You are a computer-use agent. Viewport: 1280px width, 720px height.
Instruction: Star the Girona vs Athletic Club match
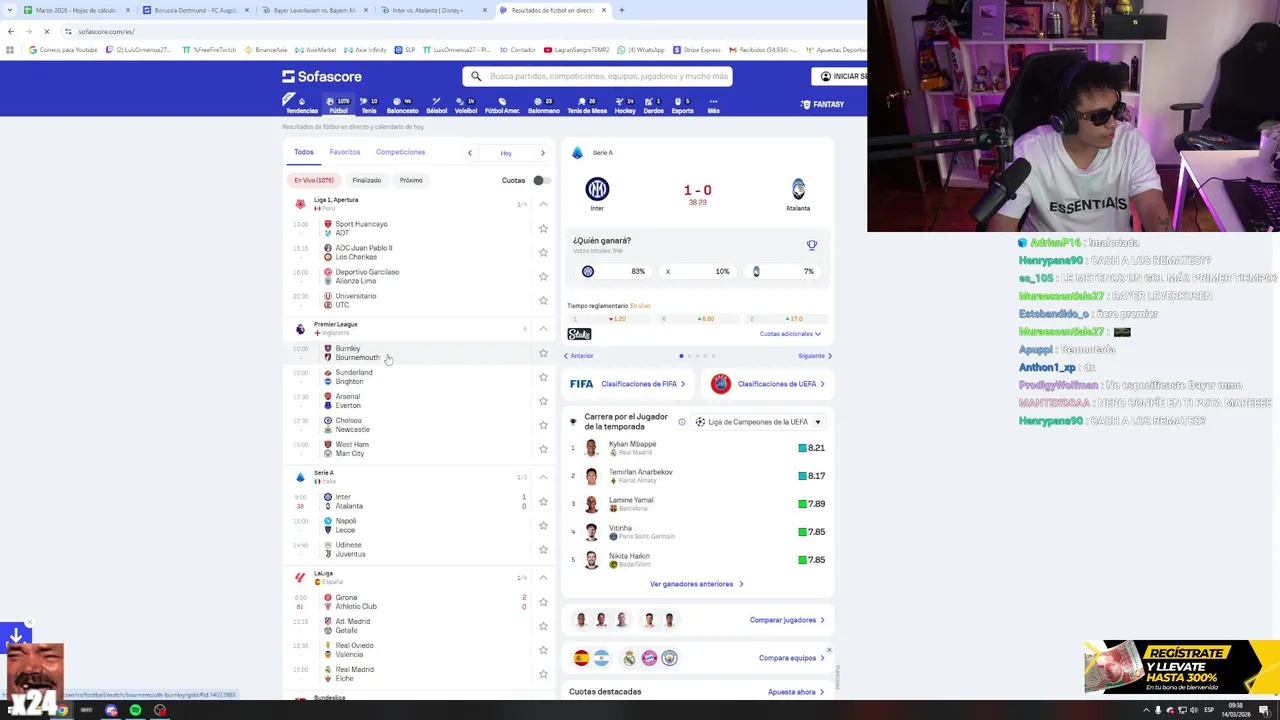click(543, 602)
